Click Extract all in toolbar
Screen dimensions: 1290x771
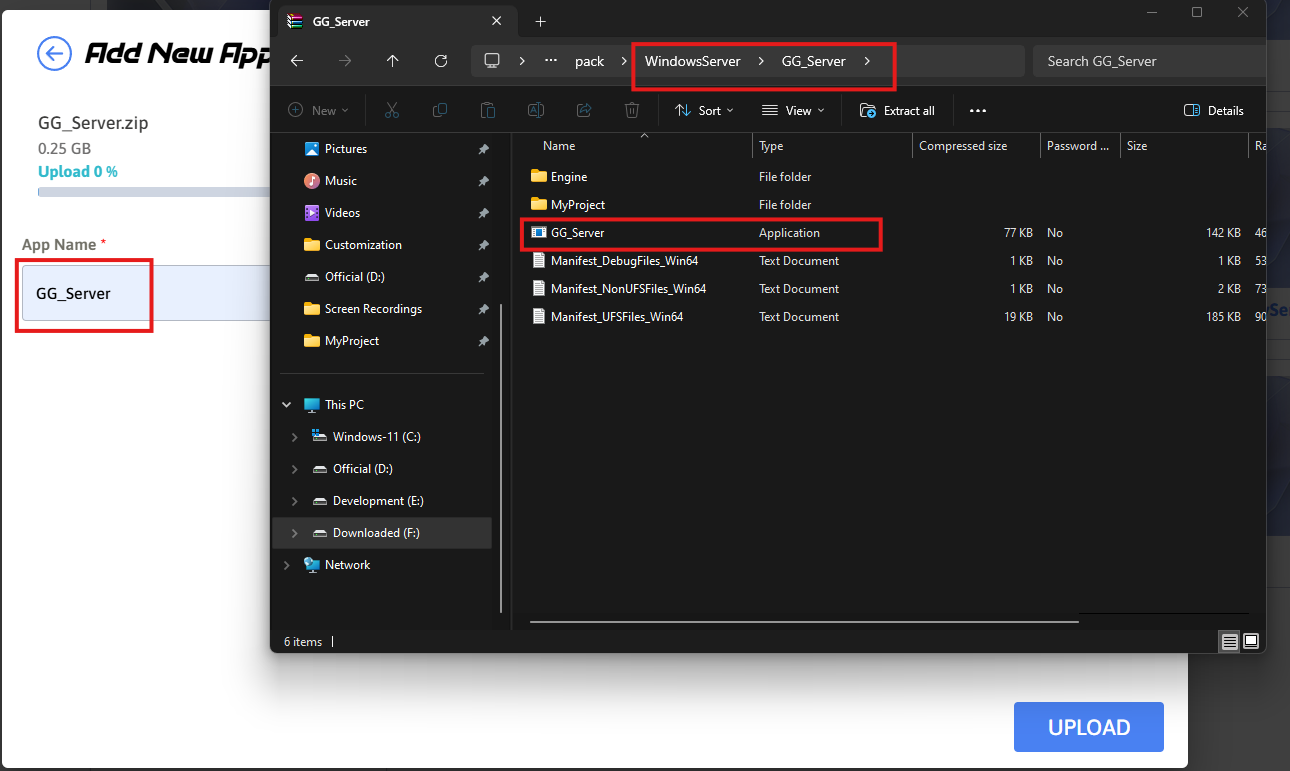click(897, 110)
